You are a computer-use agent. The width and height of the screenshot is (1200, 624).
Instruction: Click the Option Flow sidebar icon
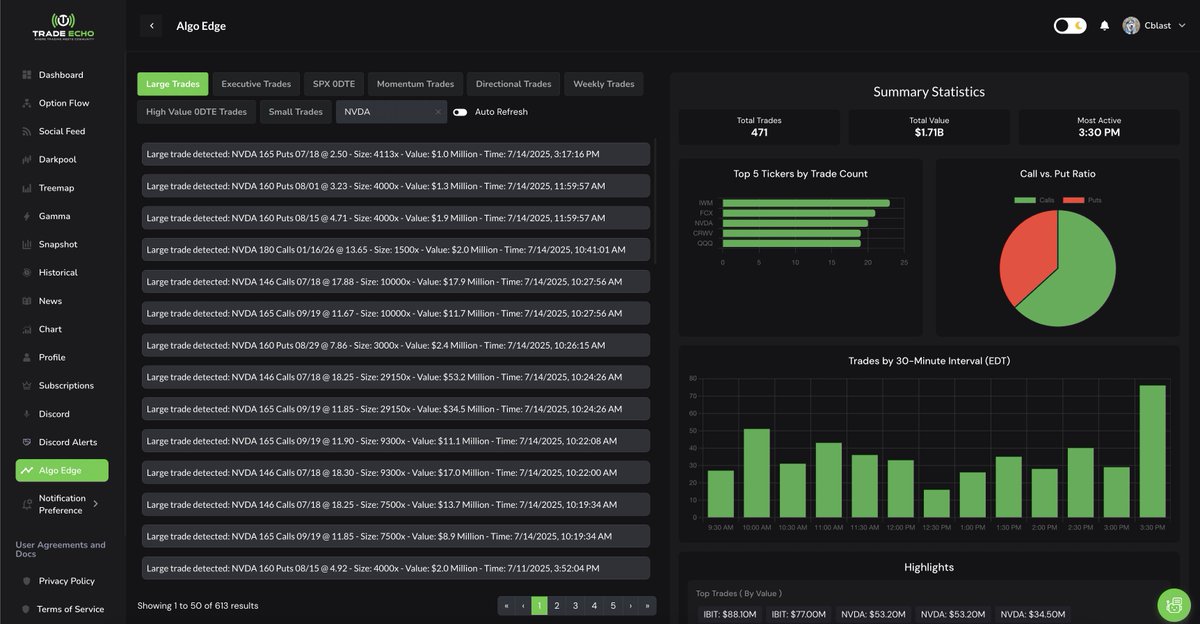27,103
